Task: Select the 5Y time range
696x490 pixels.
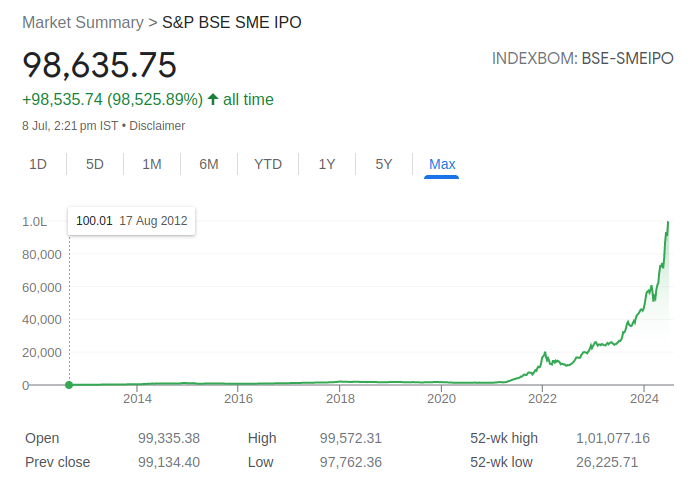Action: [x=384, y=164]
